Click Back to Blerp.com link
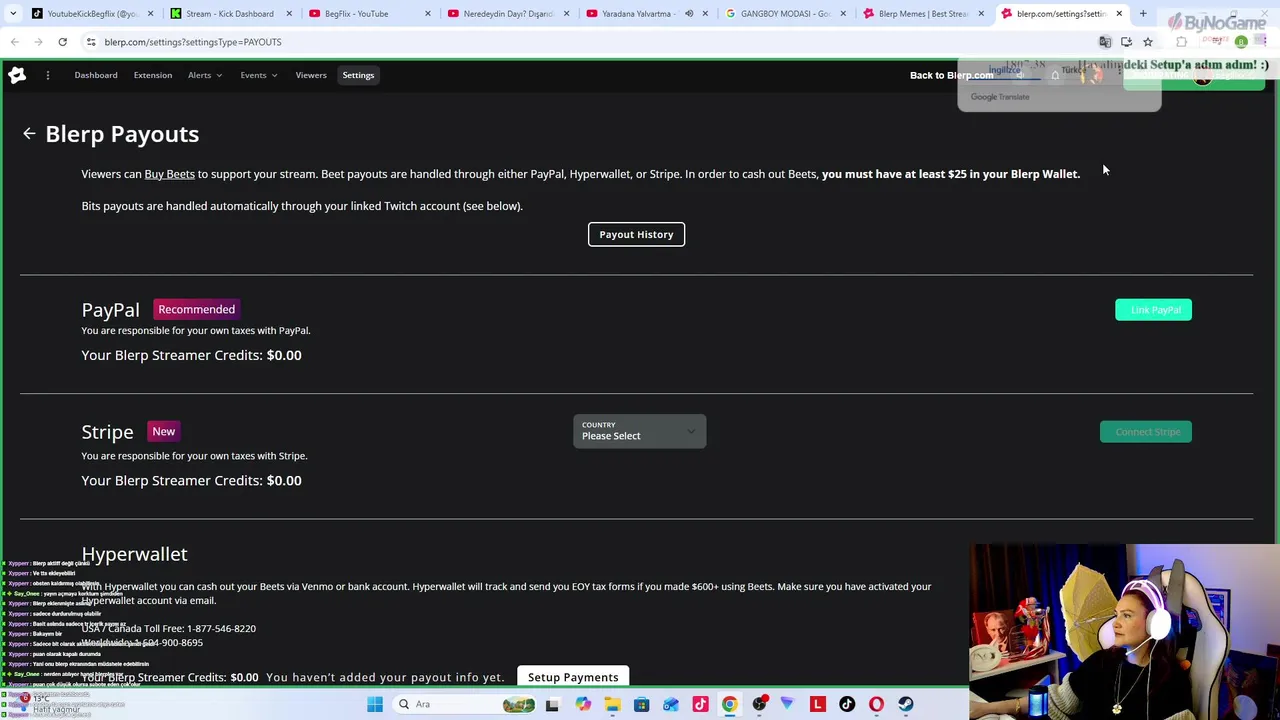1280x720 pixels. pos(951,75)
